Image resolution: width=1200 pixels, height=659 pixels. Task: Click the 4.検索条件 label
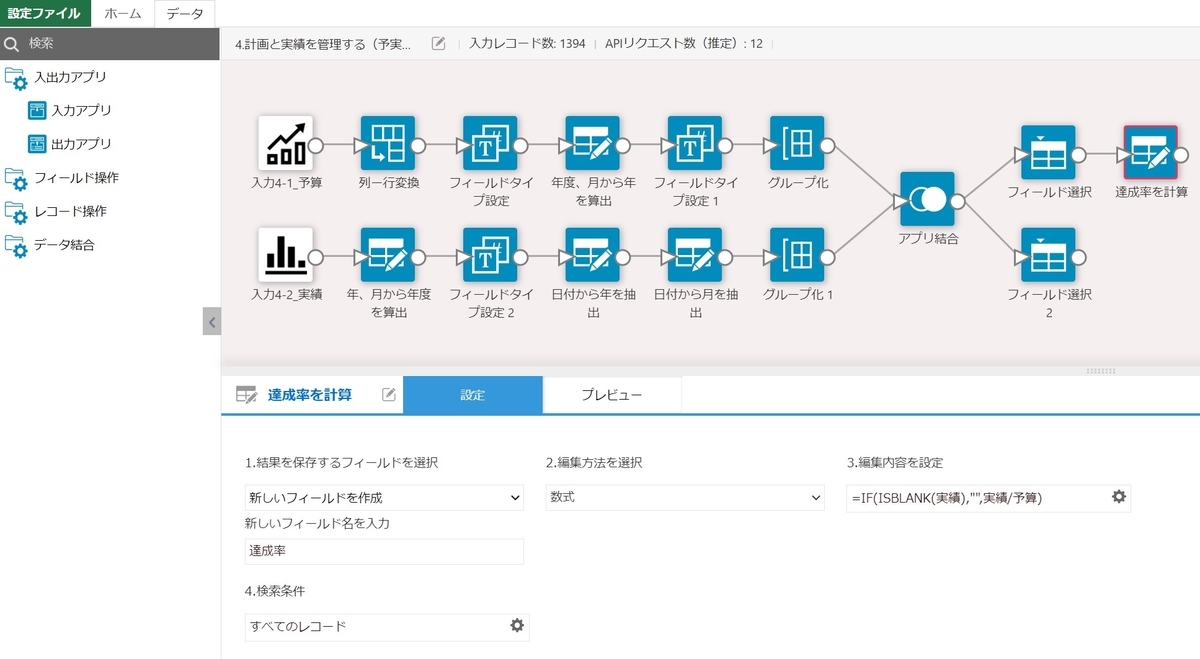click(x=277, y=591)
